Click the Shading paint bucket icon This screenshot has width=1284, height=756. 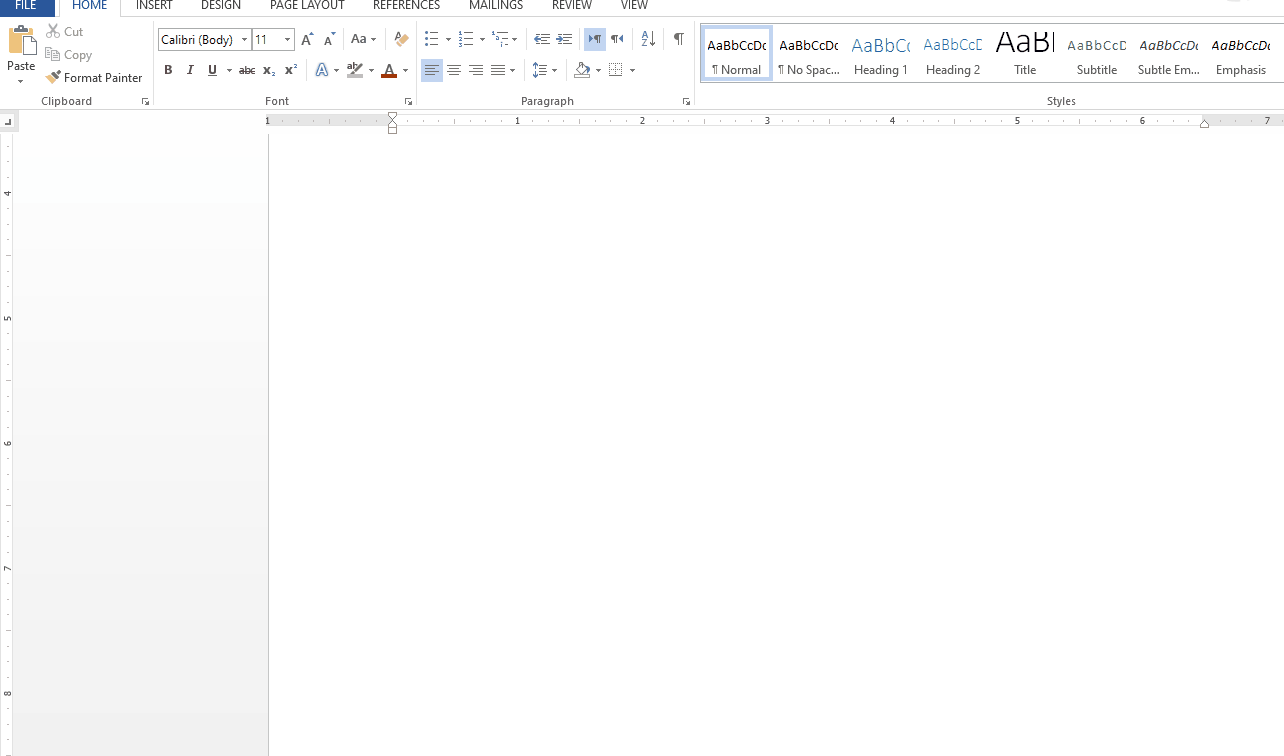(x=582, y=70)
